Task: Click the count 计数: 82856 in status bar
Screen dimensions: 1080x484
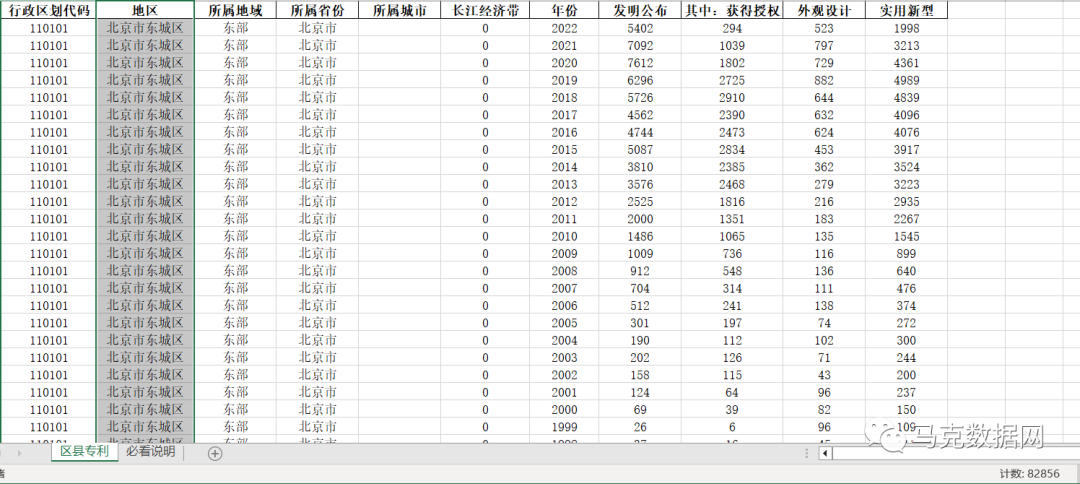Action: [1029, 474]
